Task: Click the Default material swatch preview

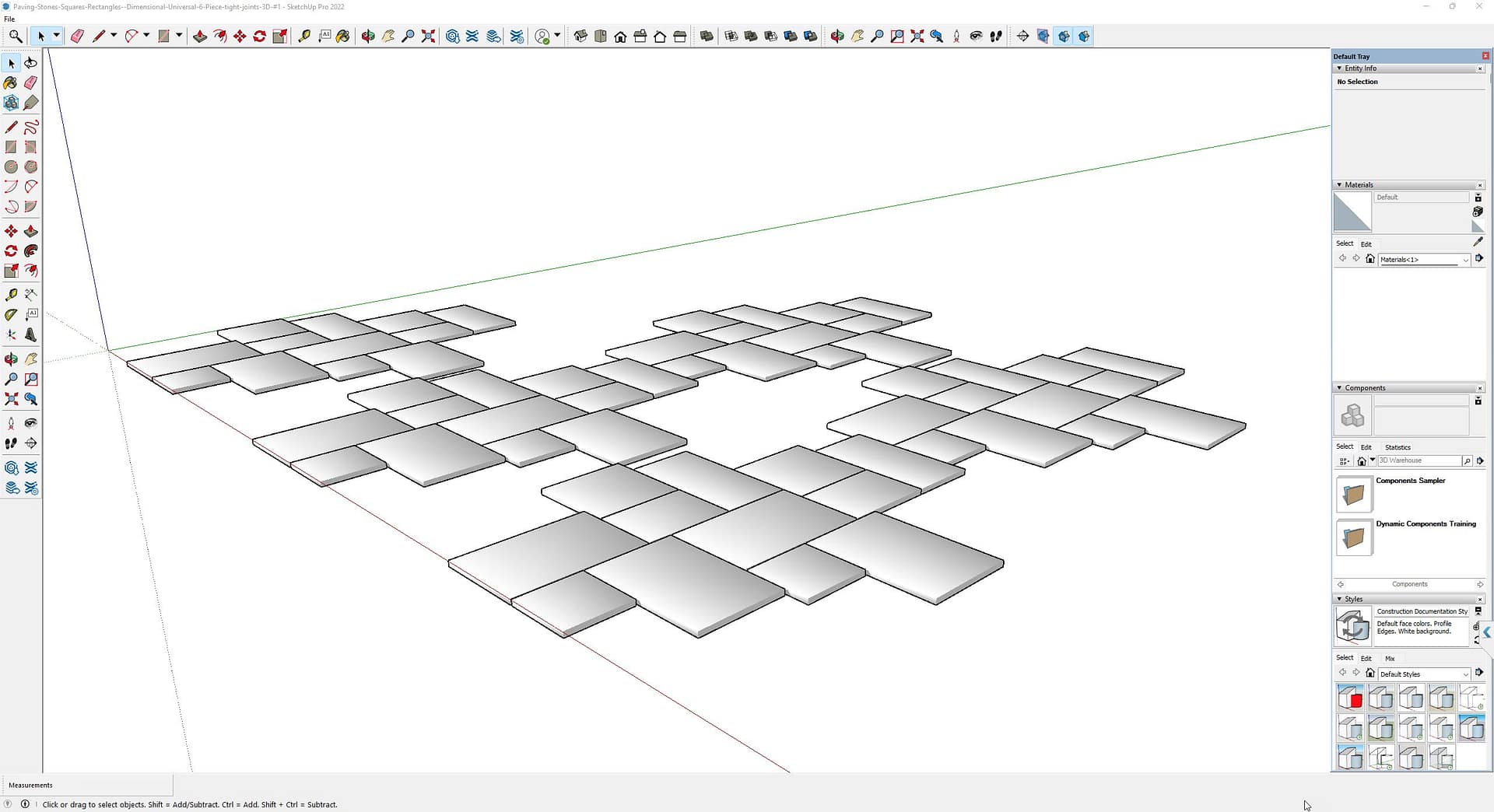Action: pyautogui.click(x=1352, y=212)
